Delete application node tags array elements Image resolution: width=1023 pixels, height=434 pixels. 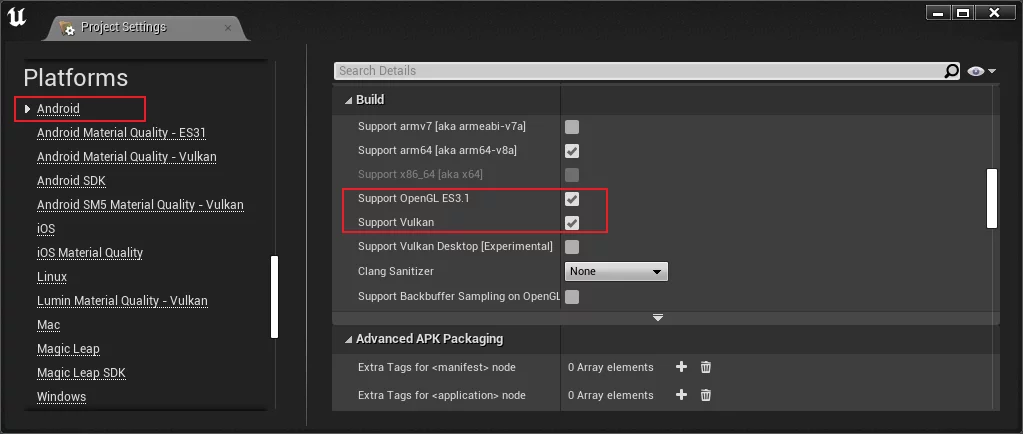click(x=706, y=395)
